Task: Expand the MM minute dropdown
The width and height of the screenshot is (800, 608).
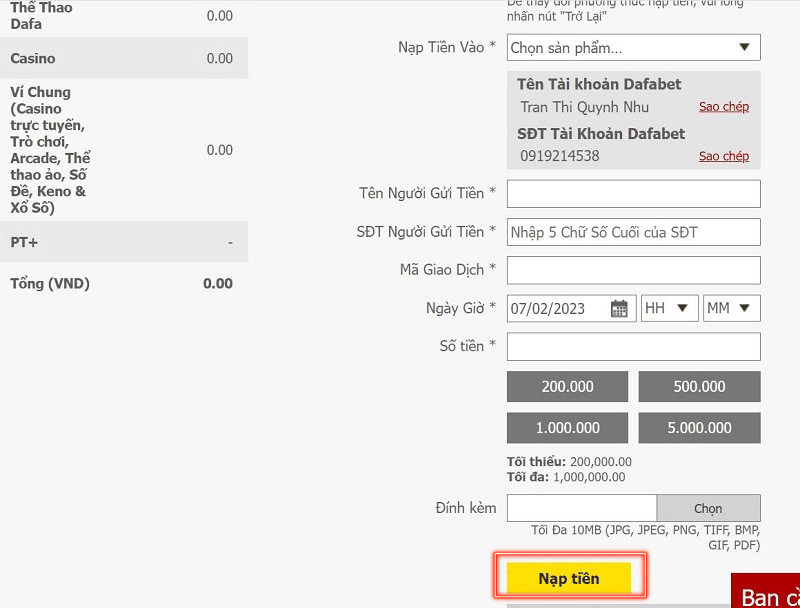Action: click(x=732, y=308)
